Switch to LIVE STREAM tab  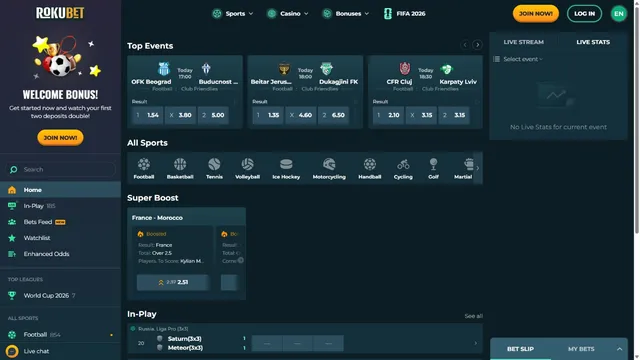point(523,42)
